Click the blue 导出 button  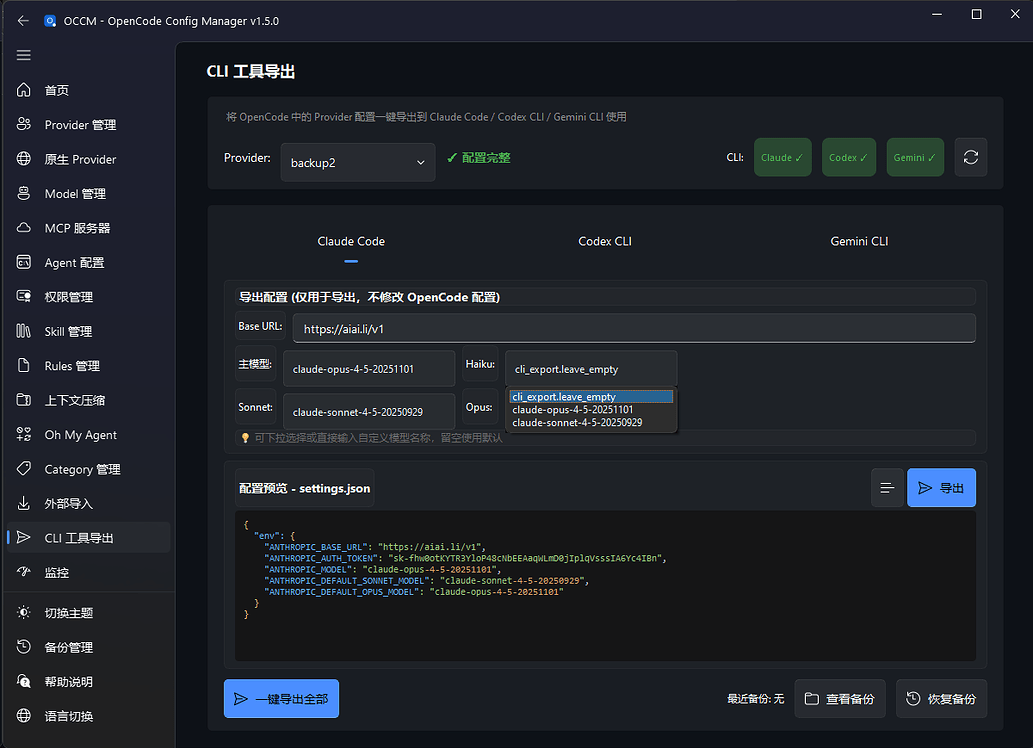click(941, 488)
